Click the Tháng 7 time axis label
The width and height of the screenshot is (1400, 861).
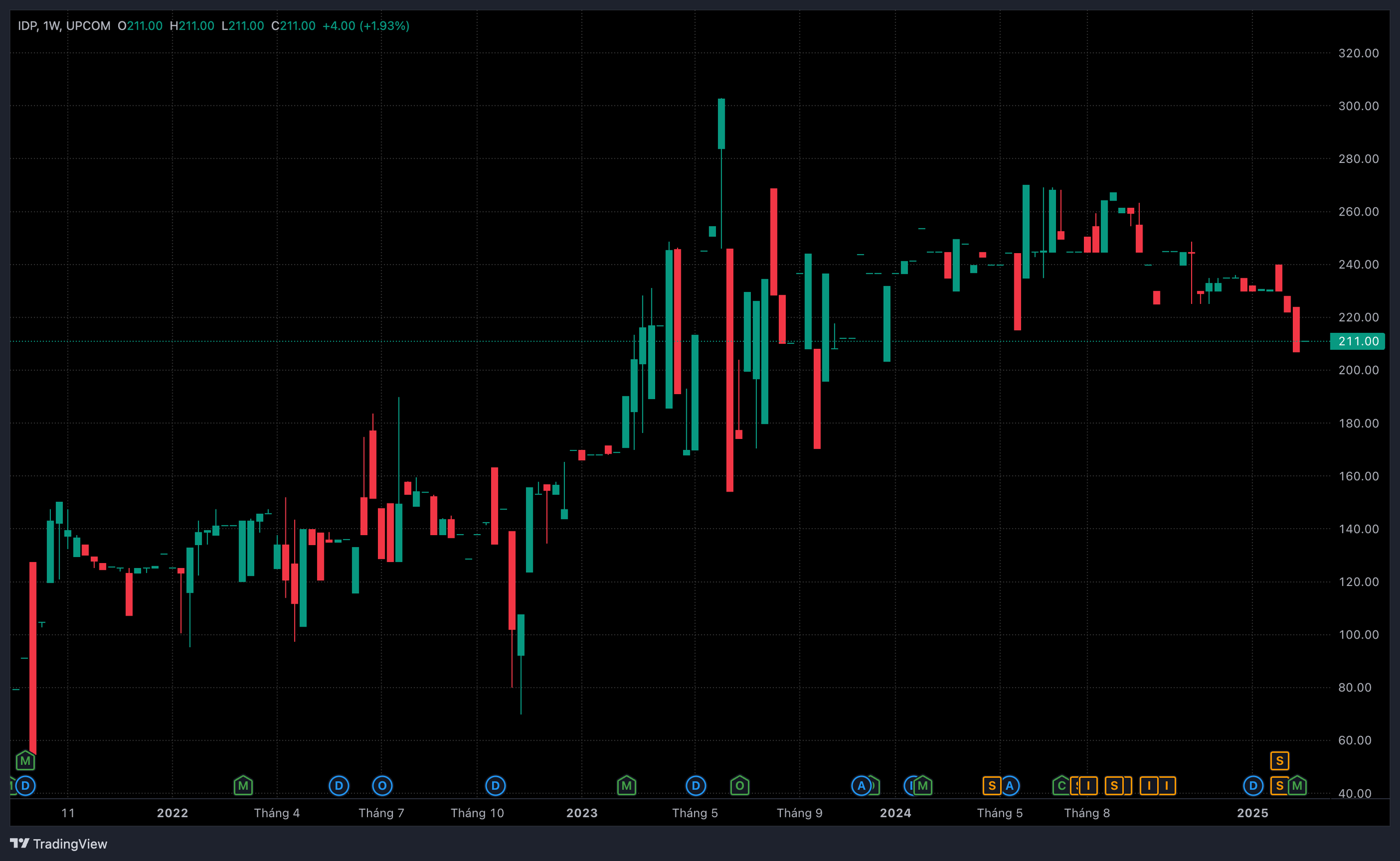(382, 812)
